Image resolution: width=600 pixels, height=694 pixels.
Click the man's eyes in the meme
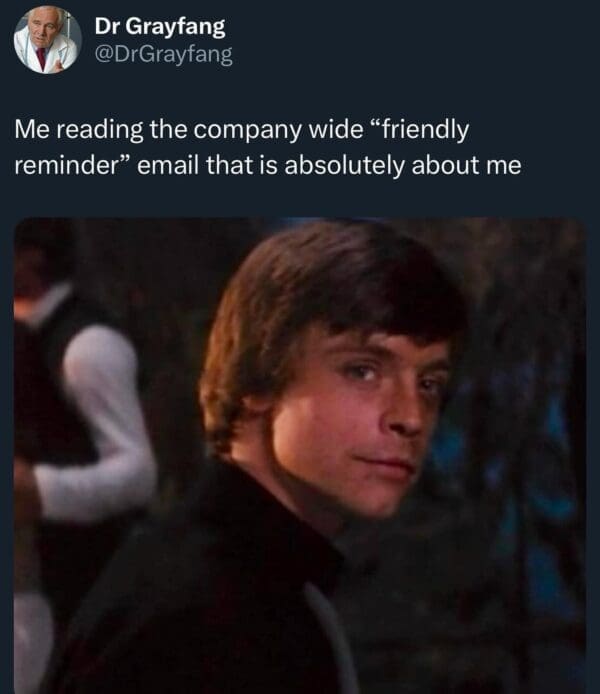(x=389, y=376)
